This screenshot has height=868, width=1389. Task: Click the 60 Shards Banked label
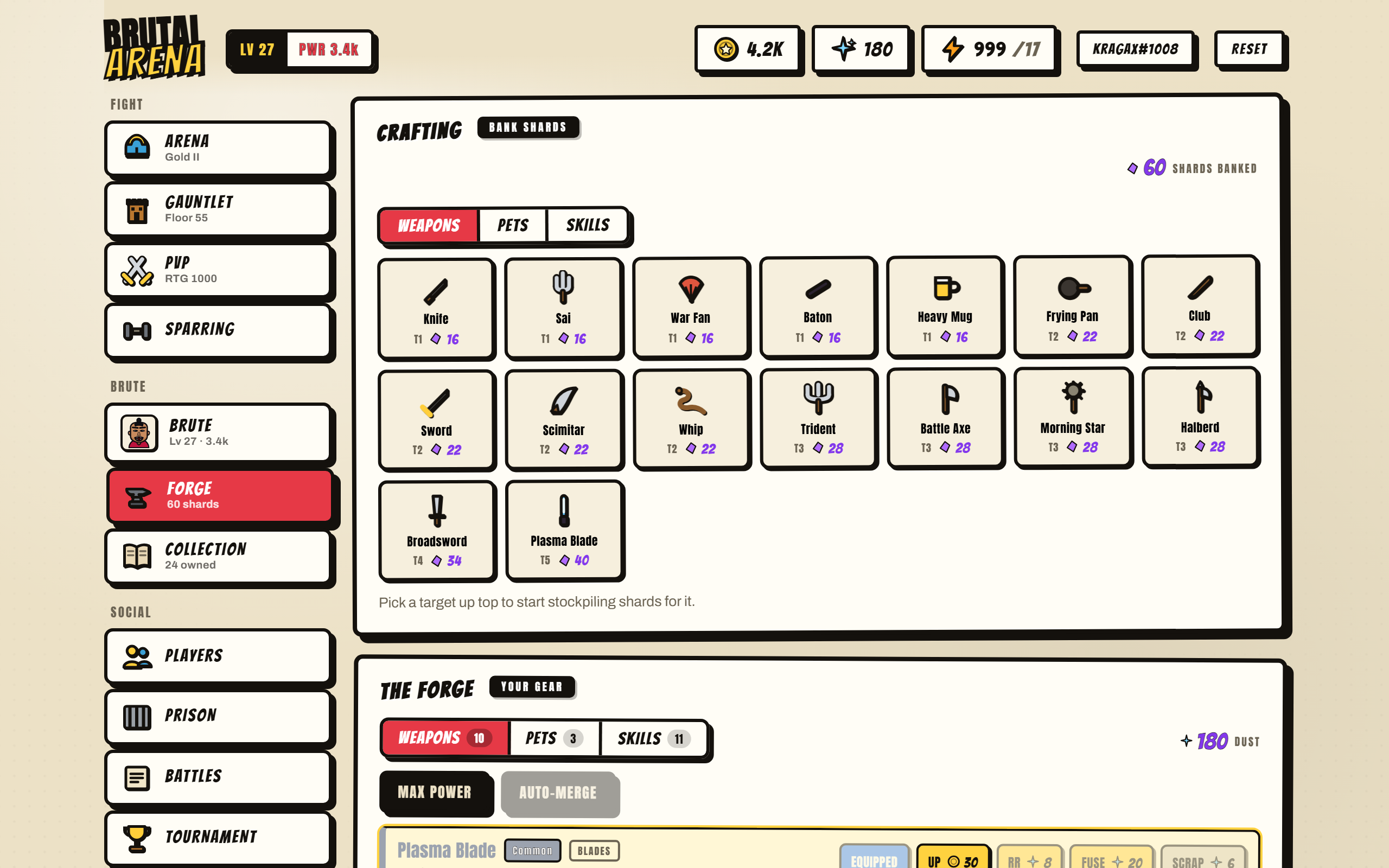(1192, 168)
